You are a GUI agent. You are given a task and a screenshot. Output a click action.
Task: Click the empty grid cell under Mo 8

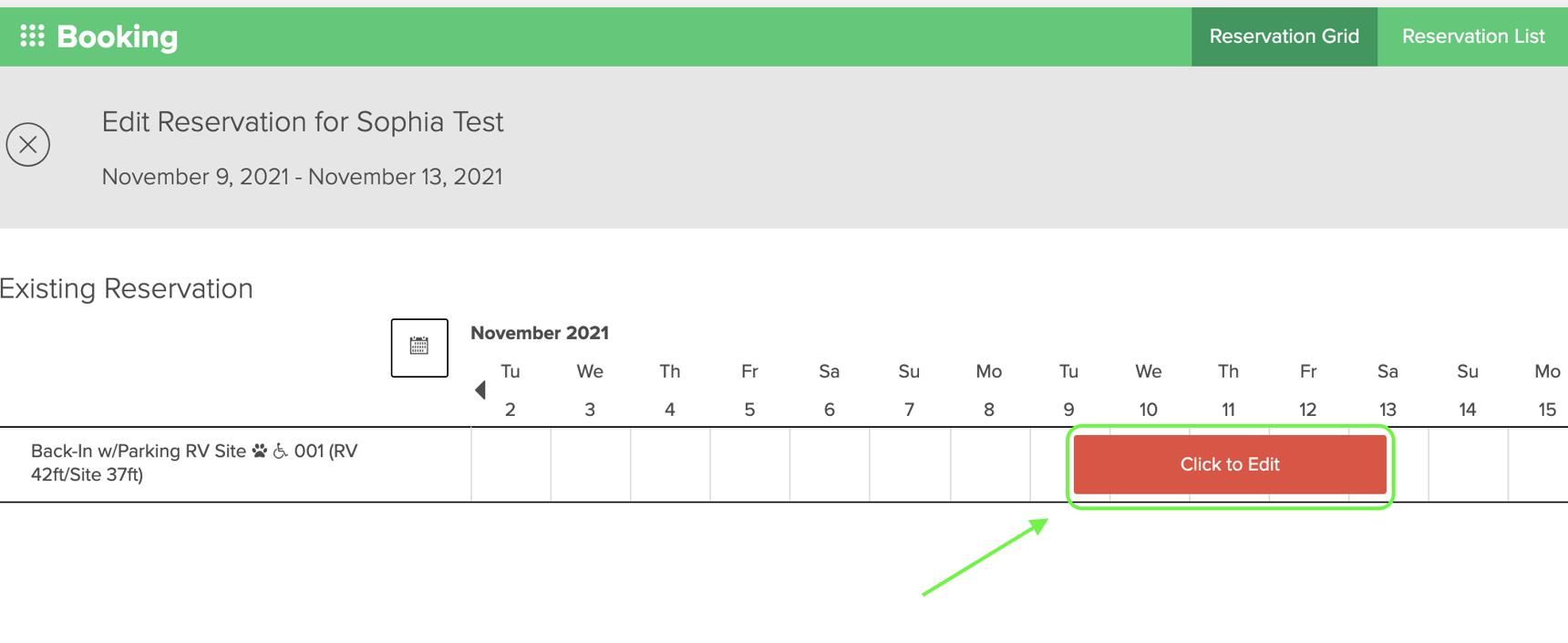point(988,464)
